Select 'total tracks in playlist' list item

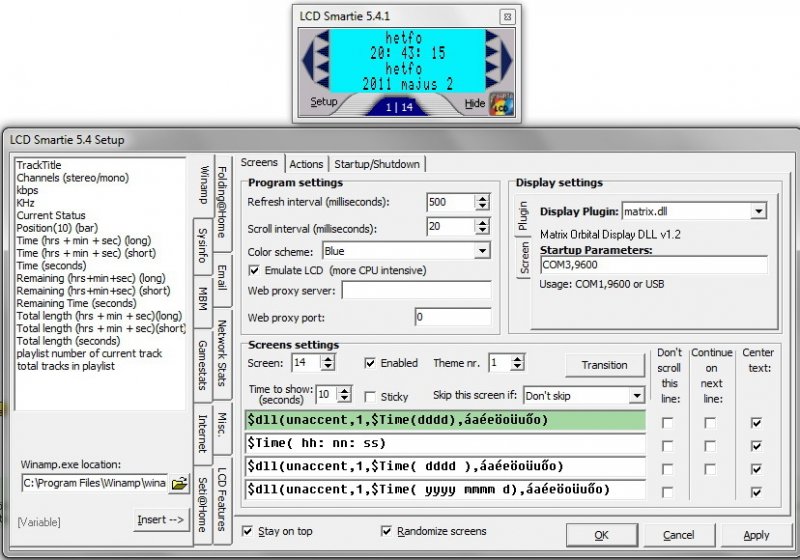coord(65,366)
